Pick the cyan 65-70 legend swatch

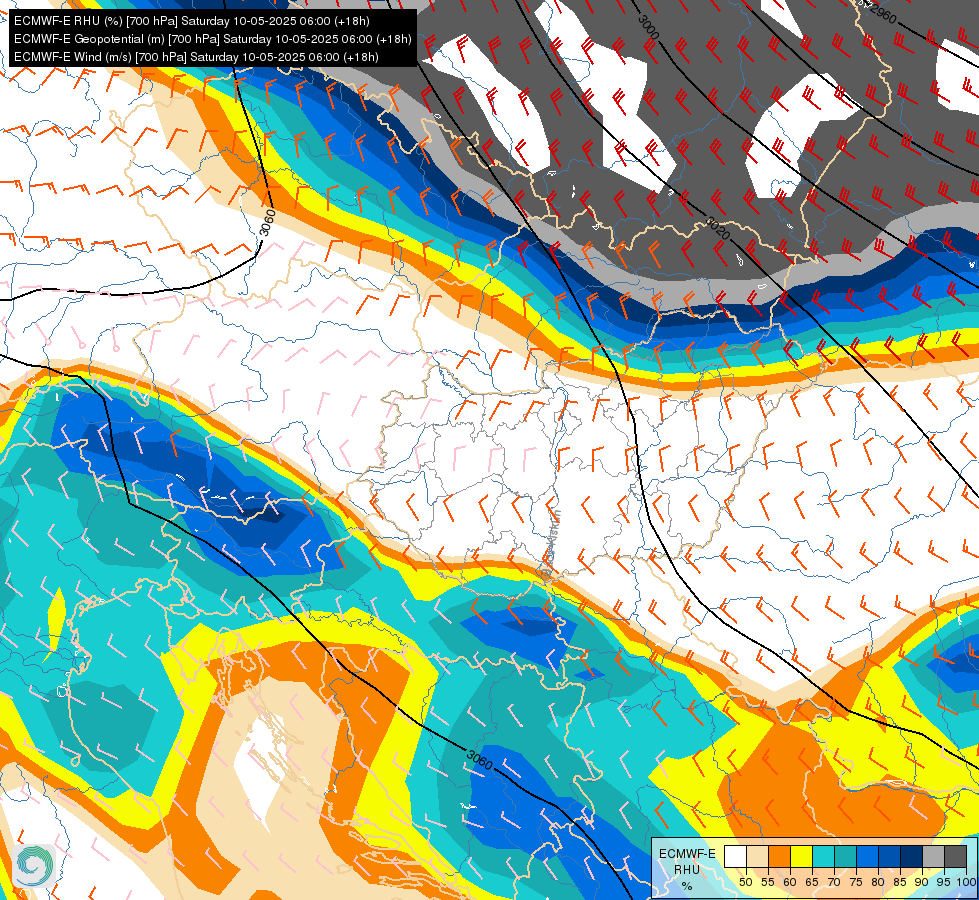coord(823,856)
